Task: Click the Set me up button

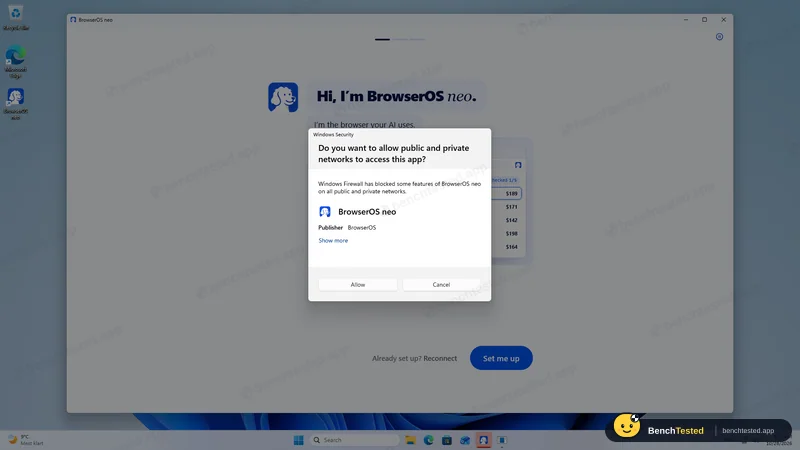Action: (x=501, y=358)
